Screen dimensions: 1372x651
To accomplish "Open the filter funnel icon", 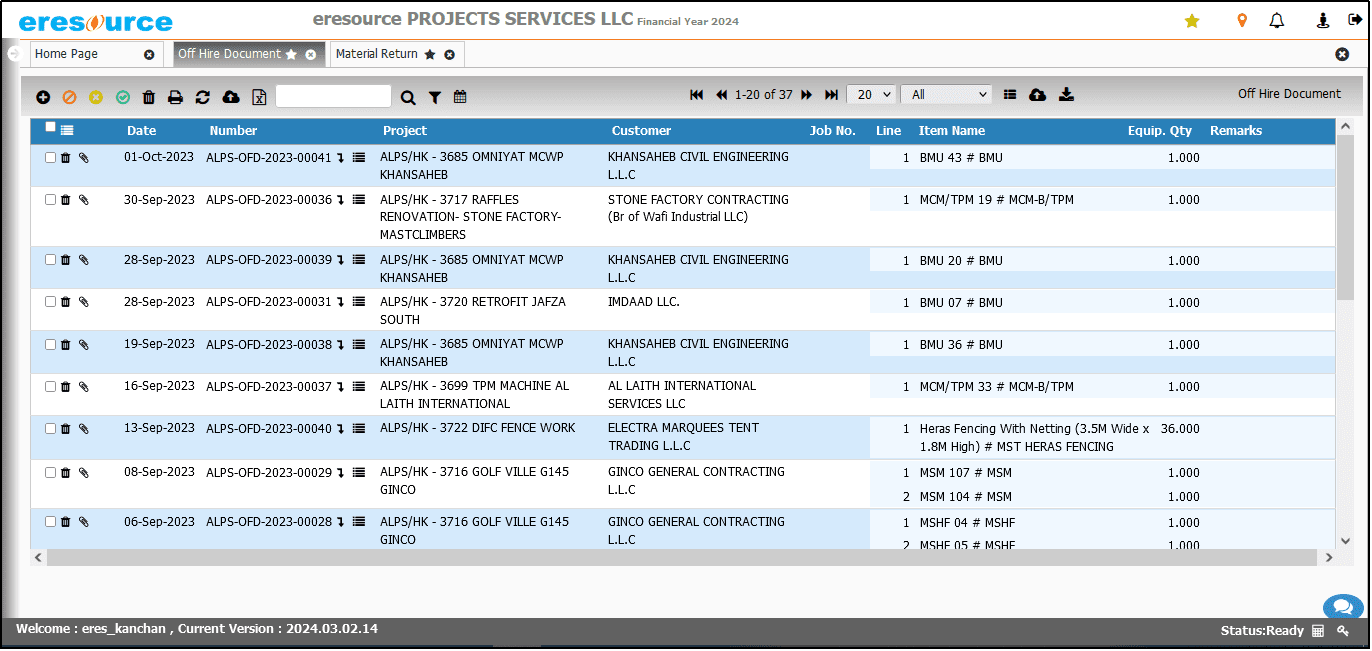I will point(435,97).
